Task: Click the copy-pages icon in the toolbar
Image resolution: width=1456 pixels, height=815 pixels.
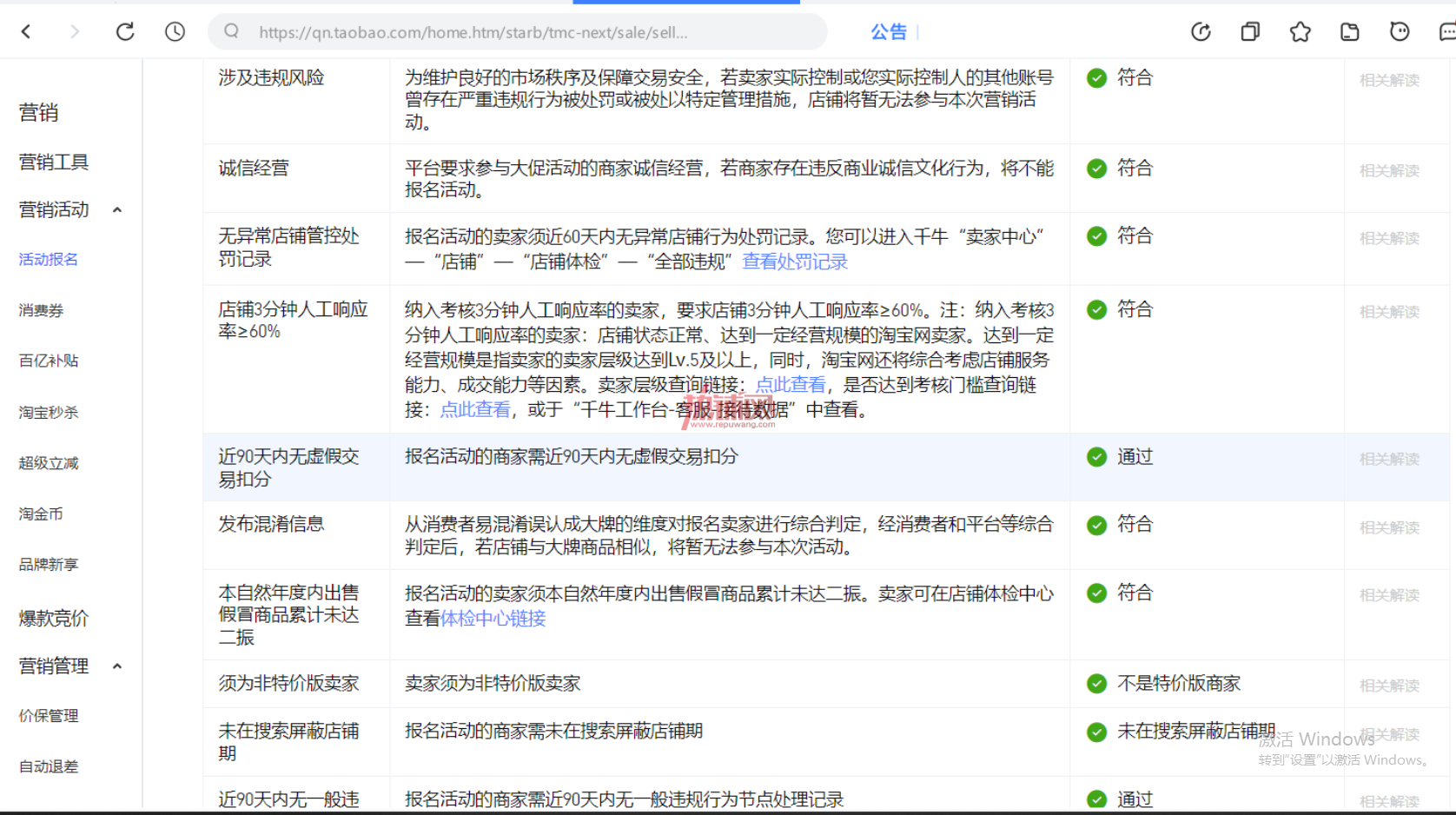Action: click(x=1250, y=32)
